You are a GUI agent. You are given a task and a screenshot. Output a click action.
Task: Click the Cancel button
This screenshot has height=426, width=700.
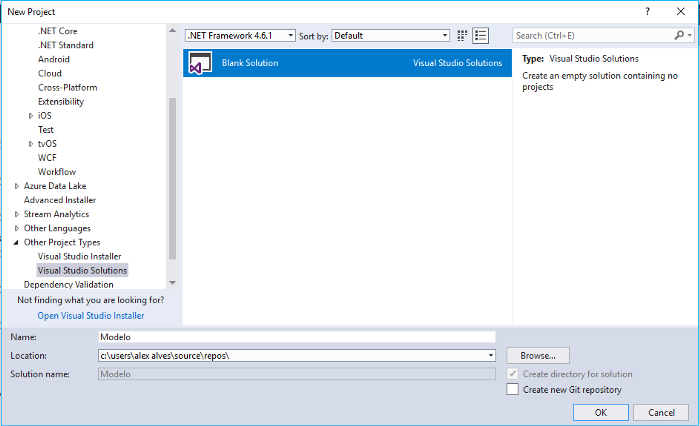click(x=661, y=413)
